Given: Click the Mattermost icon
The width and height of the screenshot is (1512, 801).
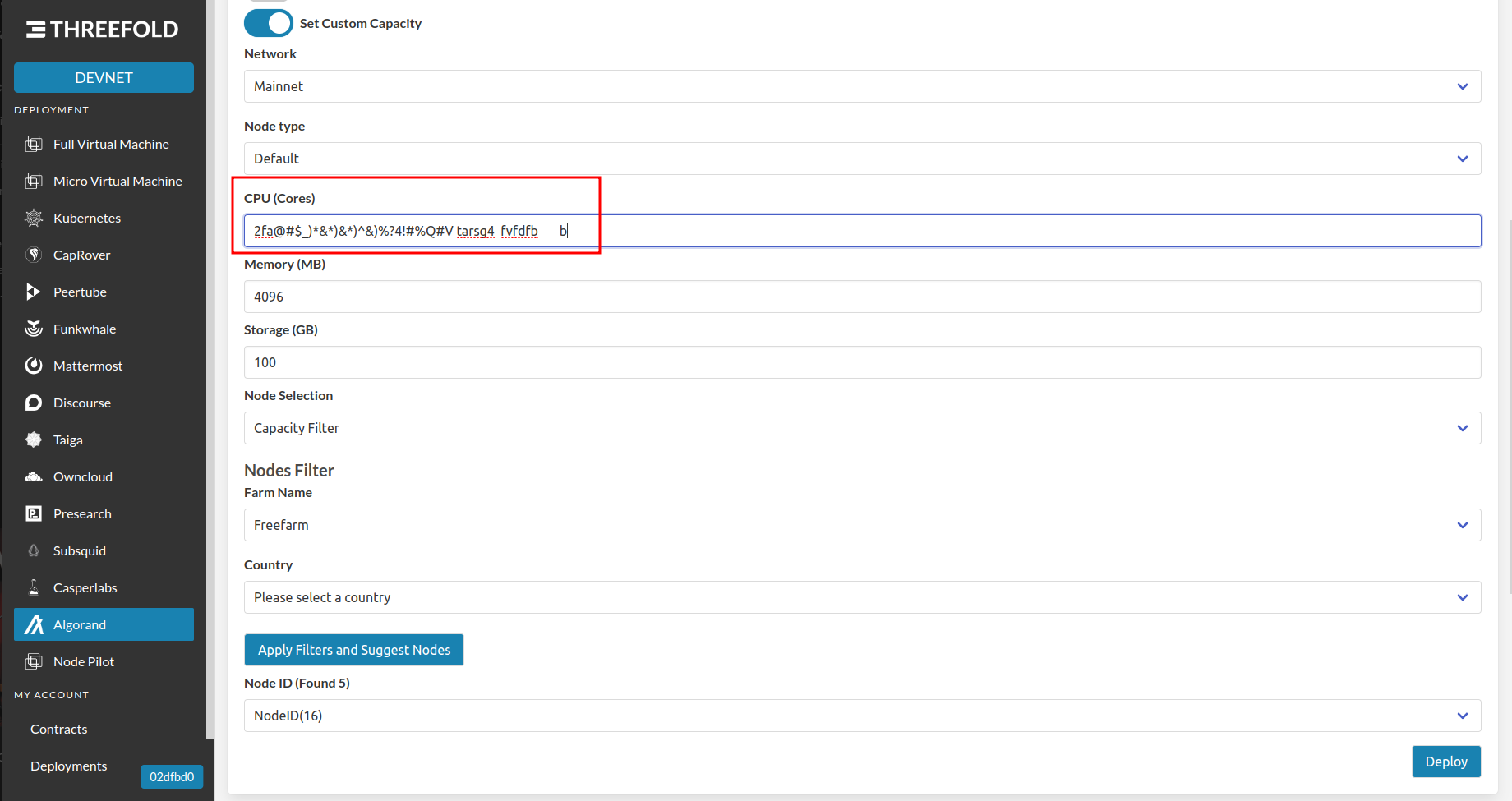Looking at the screenshot, I should tap(34, 366).
